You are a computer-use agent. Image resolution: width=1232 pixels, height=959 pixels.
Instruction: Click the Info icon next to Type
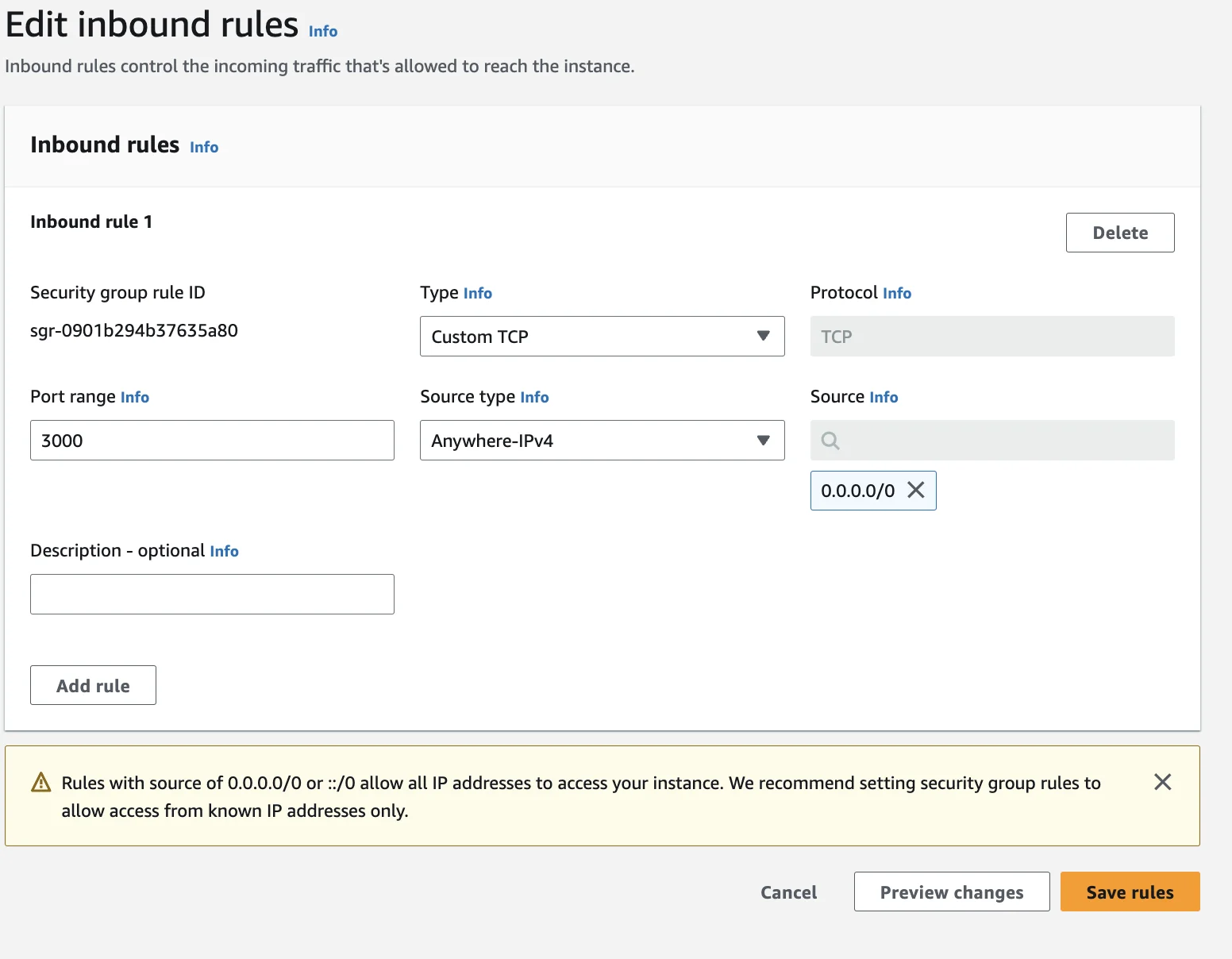[x=478, y=293]
